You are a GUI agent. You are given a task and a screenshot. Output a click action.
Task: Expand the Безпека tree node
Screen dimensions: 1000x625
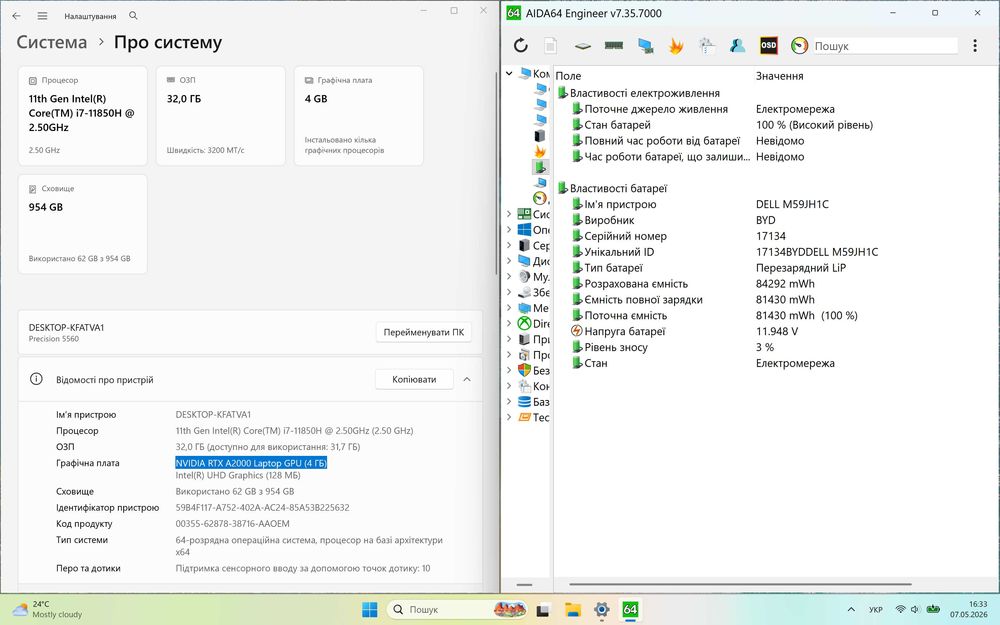pyautogui.click(x=509, y=370)
